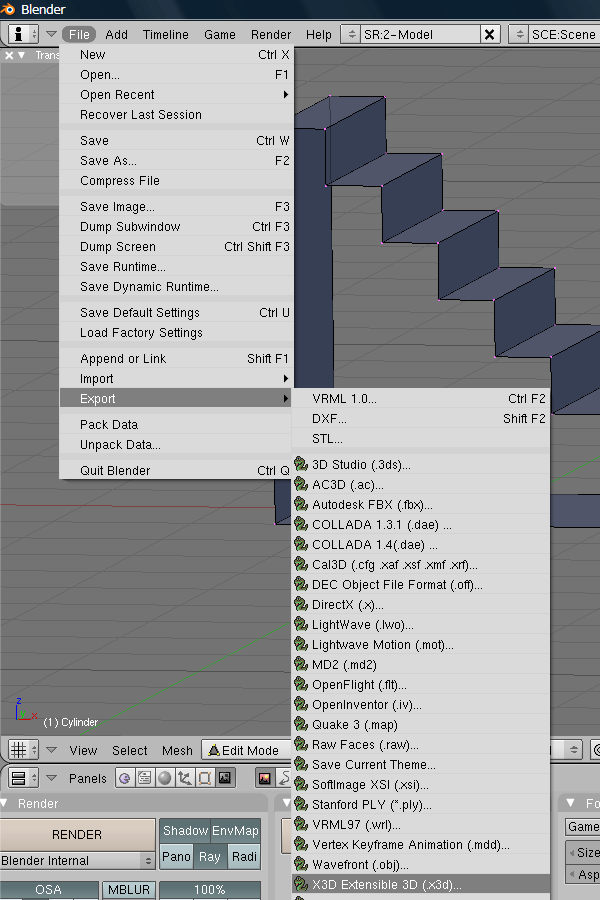Toggle OSA oversampling button

pos(48,890)
